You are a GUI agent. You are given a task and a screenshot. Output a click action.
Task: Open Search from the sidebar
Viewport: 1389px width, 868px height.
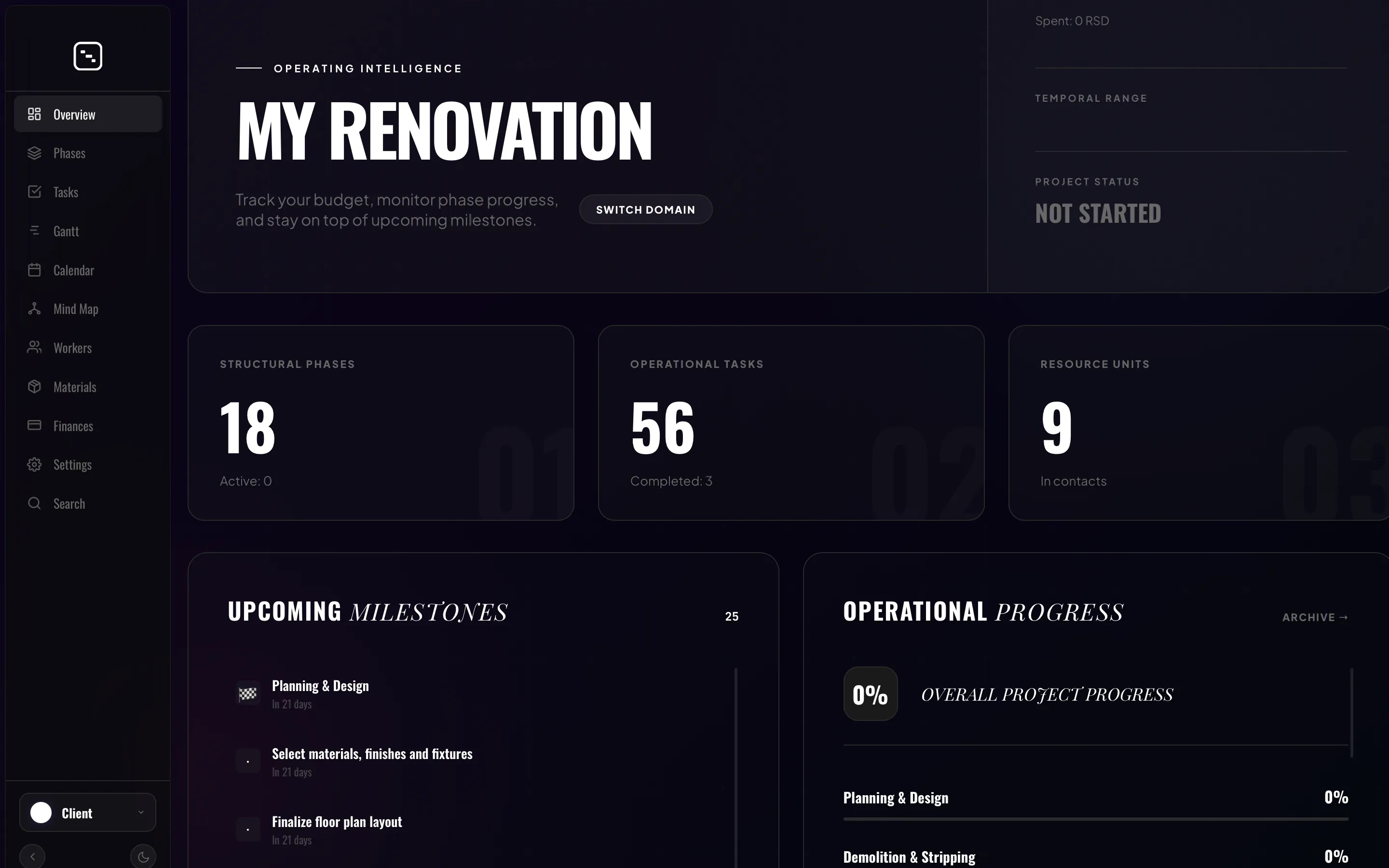[69, 503]
